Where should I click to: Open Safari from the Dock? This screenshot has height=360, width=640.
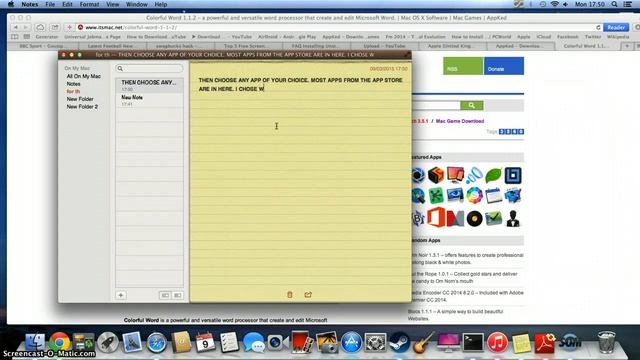pyautogui.click(x=156, y=342)
